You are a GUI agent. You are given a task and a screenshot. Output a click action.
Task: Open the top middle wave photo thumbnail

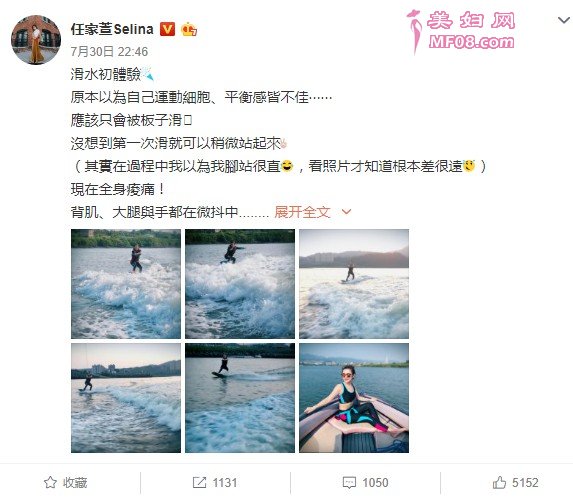tap(240, 284)
